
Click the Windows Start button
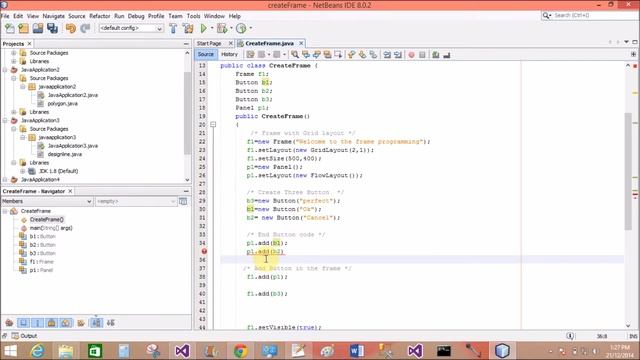(10, 351)
